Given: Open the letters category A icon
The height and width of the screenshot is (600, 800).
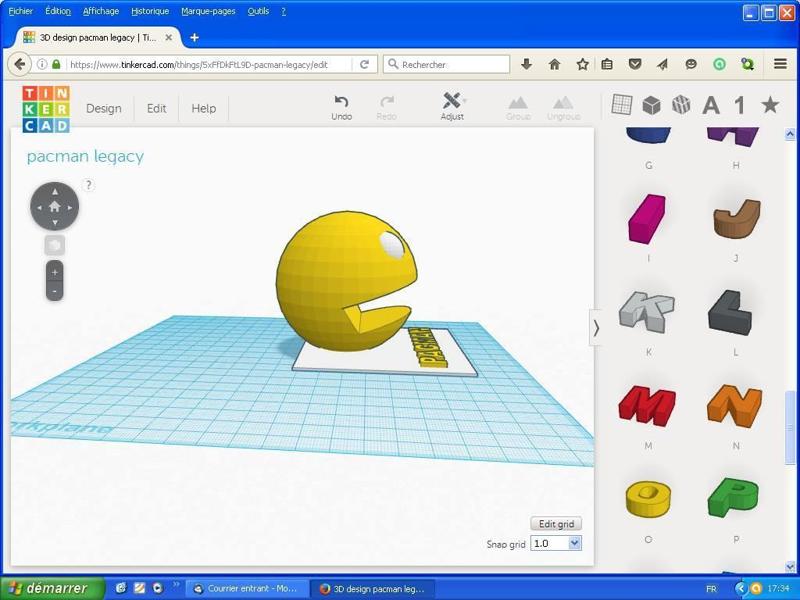Looking at the screenshot, I should (x=711, y=106).
